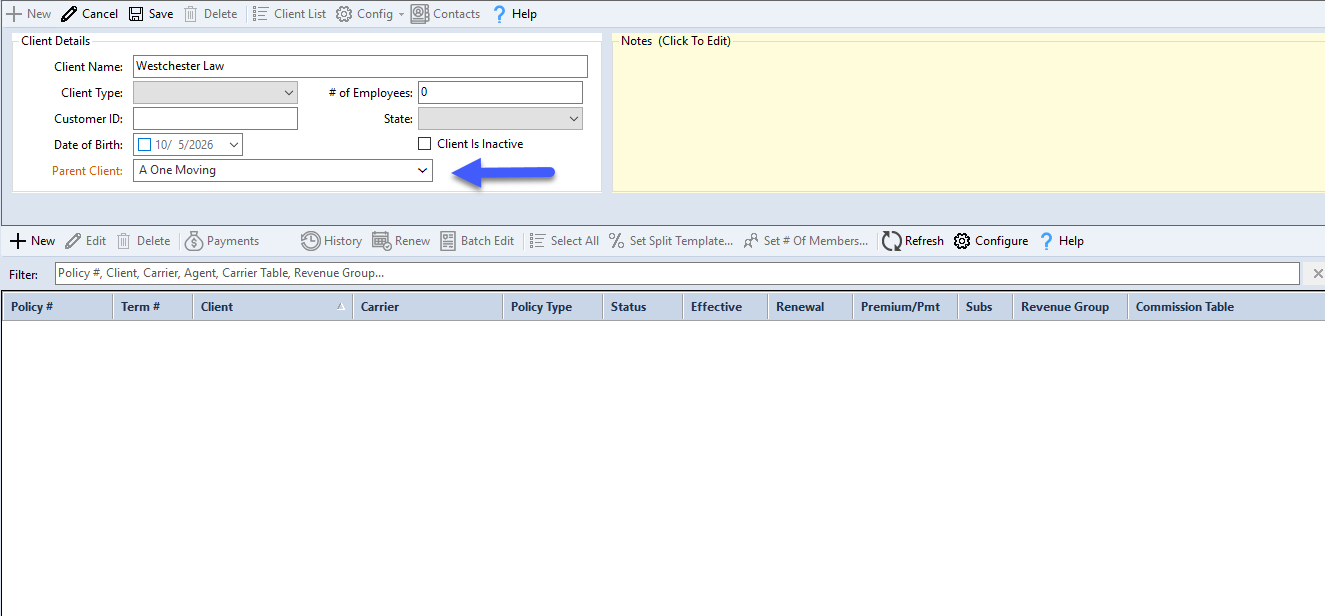1325x616 pixels.
Task: Open policy History
Action: pyautogui.click(x=331, y=241)
